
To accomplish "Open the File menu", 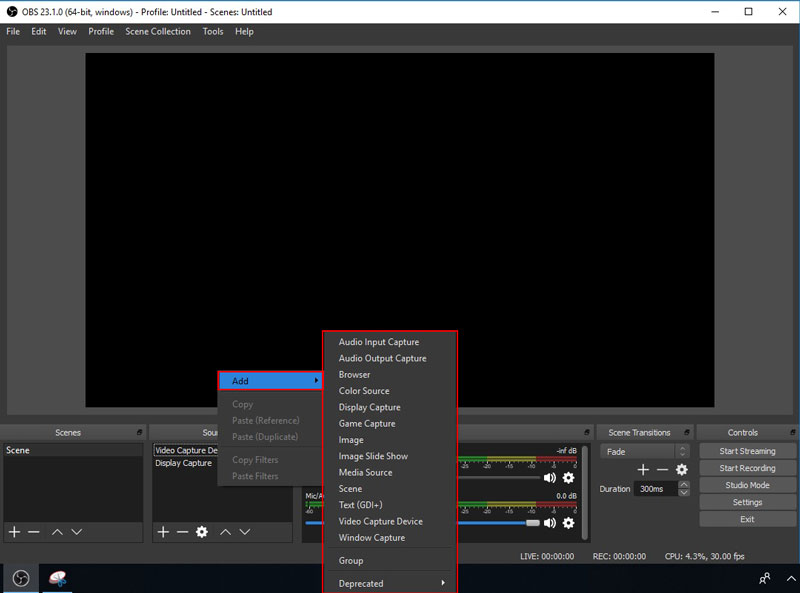I will pyautogui.click(x=13, y=32).
